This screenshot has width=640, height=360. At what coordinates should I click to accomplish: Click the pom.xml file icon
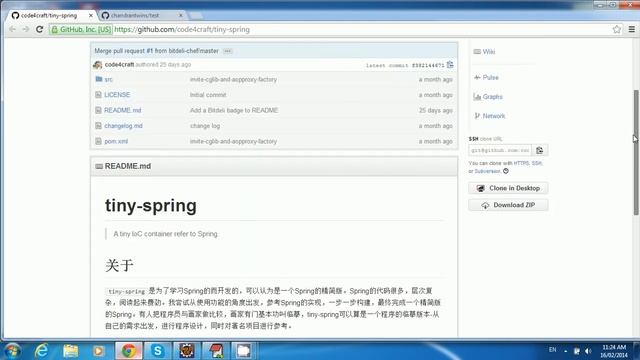(x=98, y=141)
